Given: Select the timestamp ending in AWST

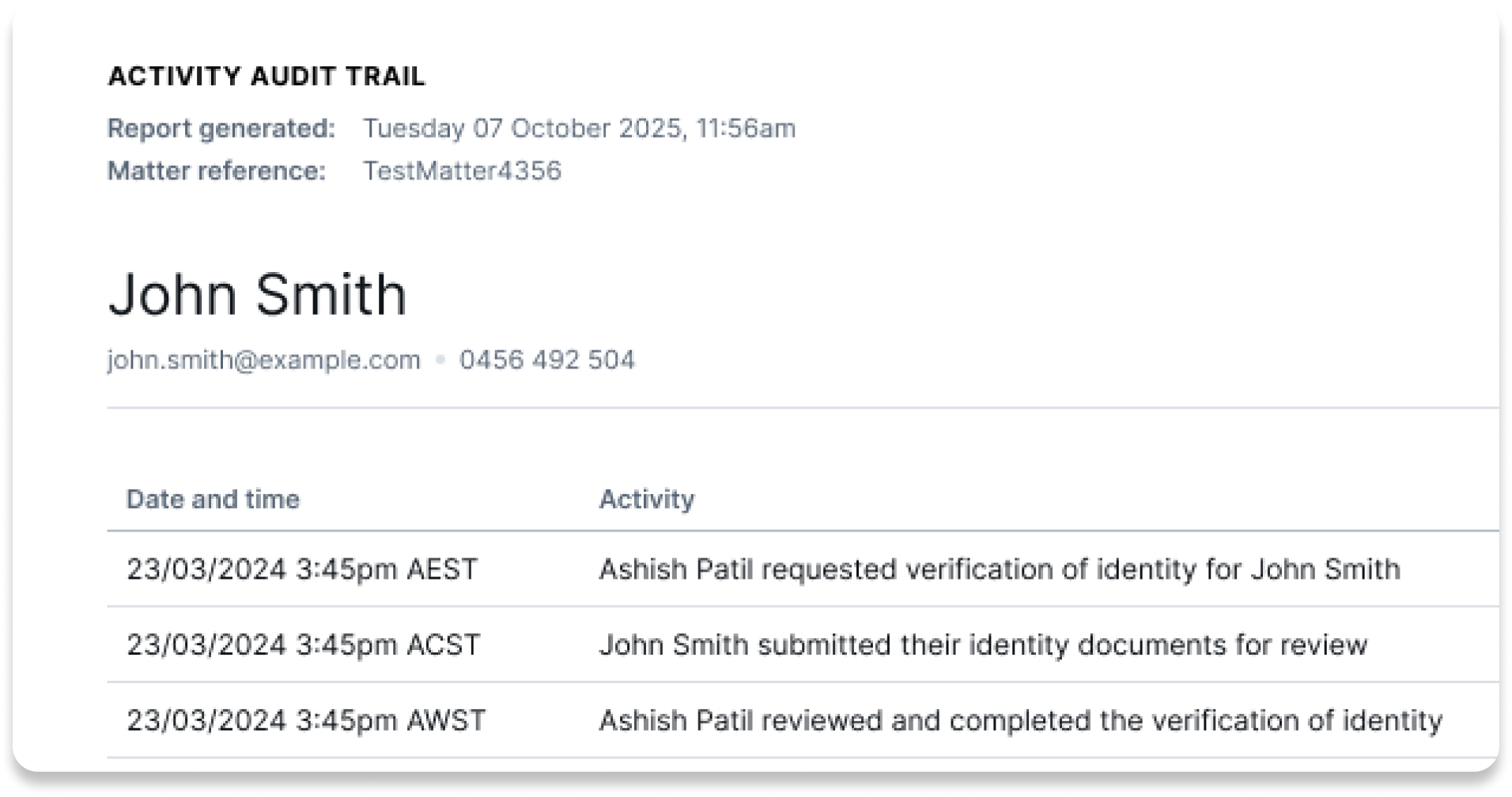Looking at the screenshot, I should 306,720.
